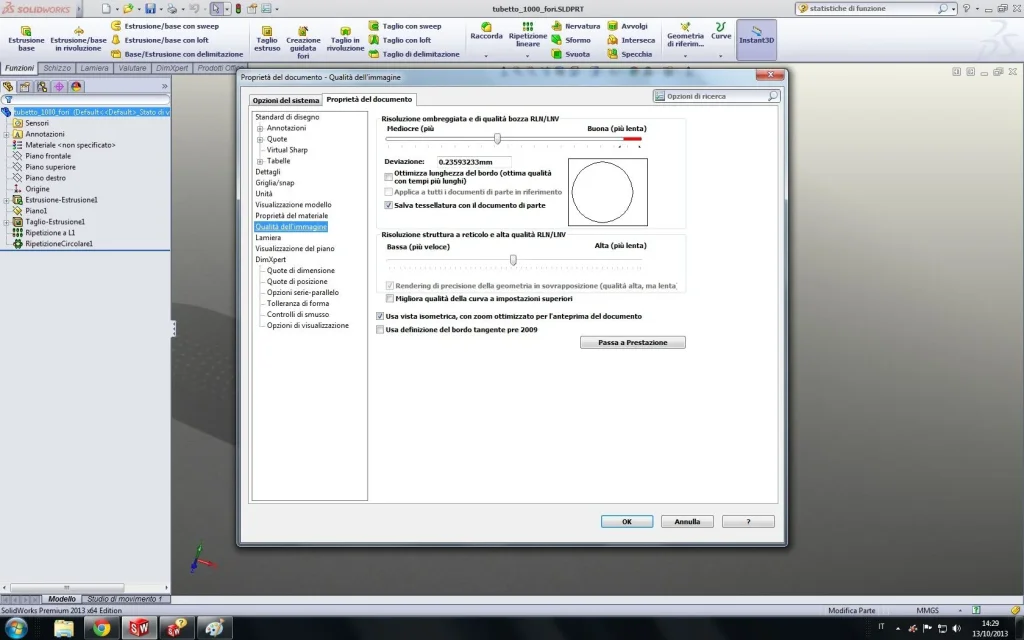The width and height of the screenshot is (1024, 640).
Task: Click the Annulla button
Action: tap(687, 522)
